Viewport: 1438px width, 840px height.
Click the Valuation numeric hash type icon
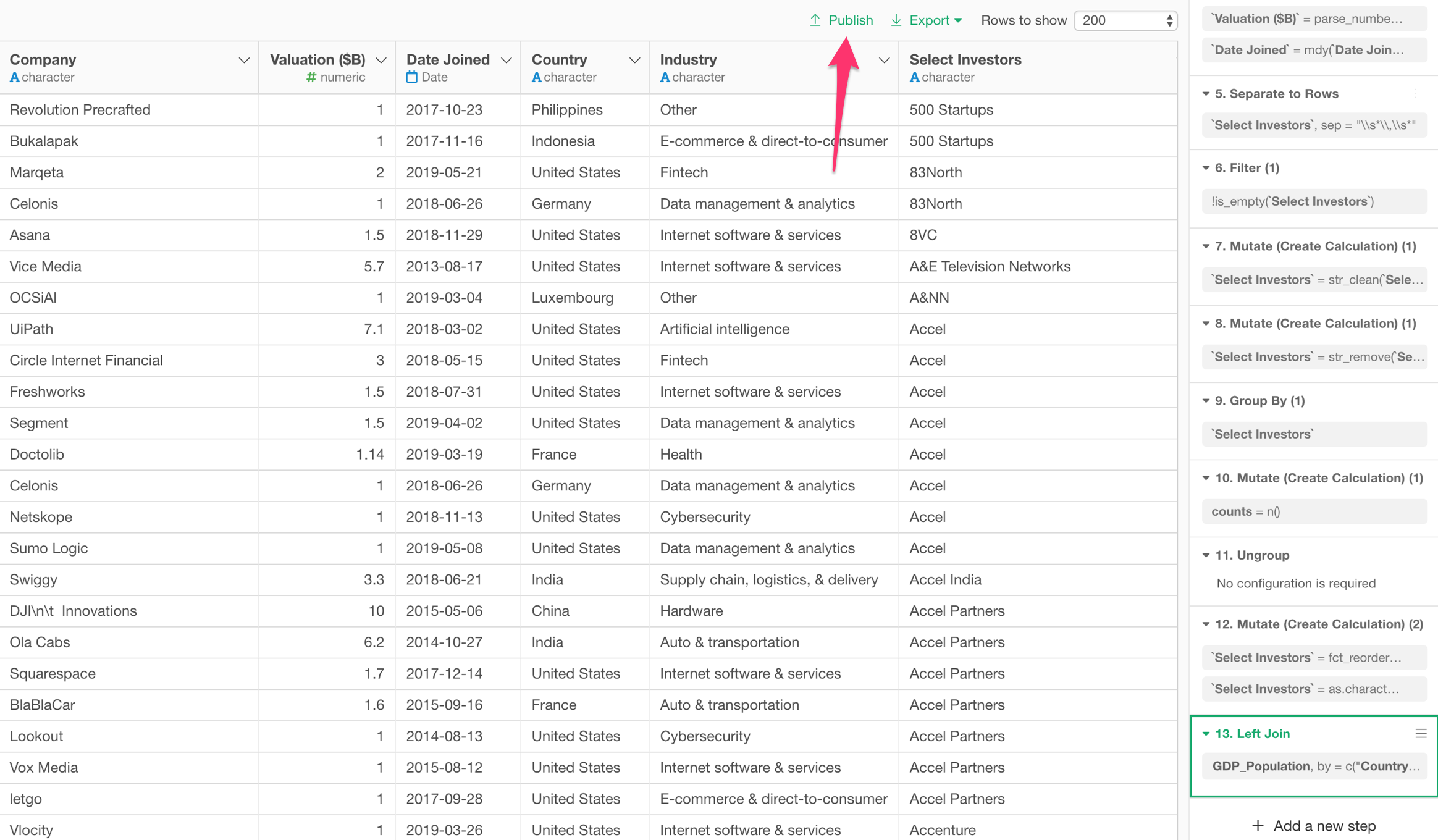[x=311, y=77]
